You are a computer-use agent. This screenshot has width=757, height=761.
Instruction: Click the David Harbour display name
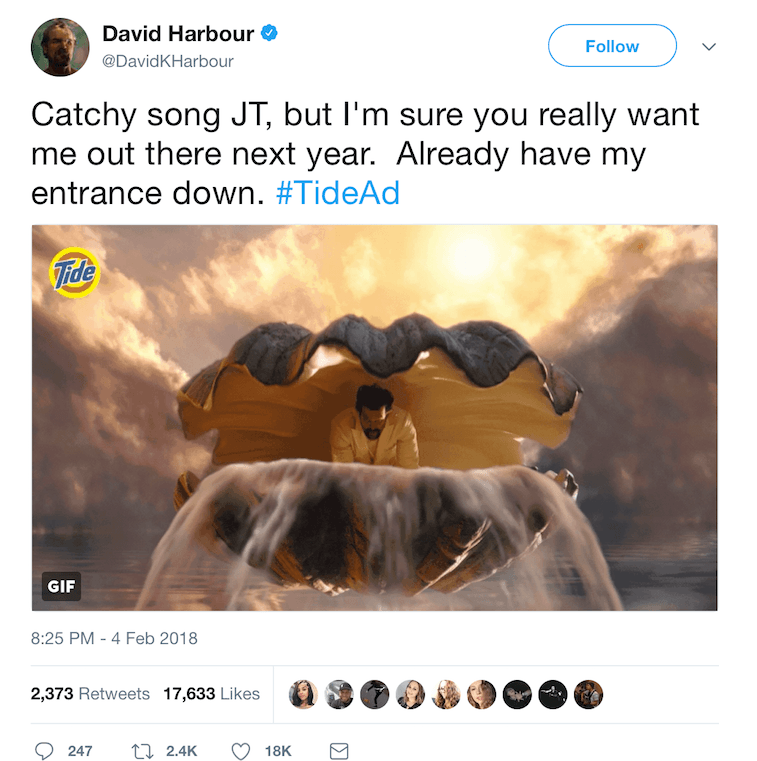(x=178, y=34)
